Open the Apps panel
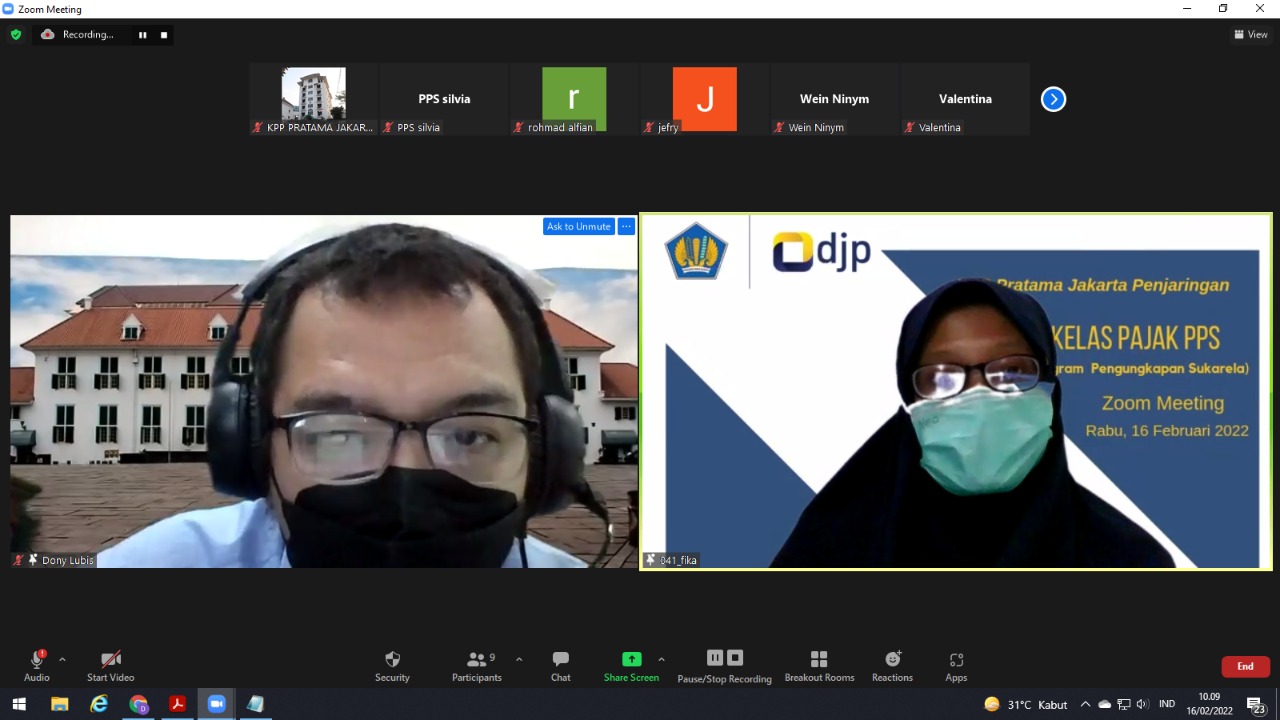The width and height of the screenshot is (1280, 720). [x=956, y=666]
